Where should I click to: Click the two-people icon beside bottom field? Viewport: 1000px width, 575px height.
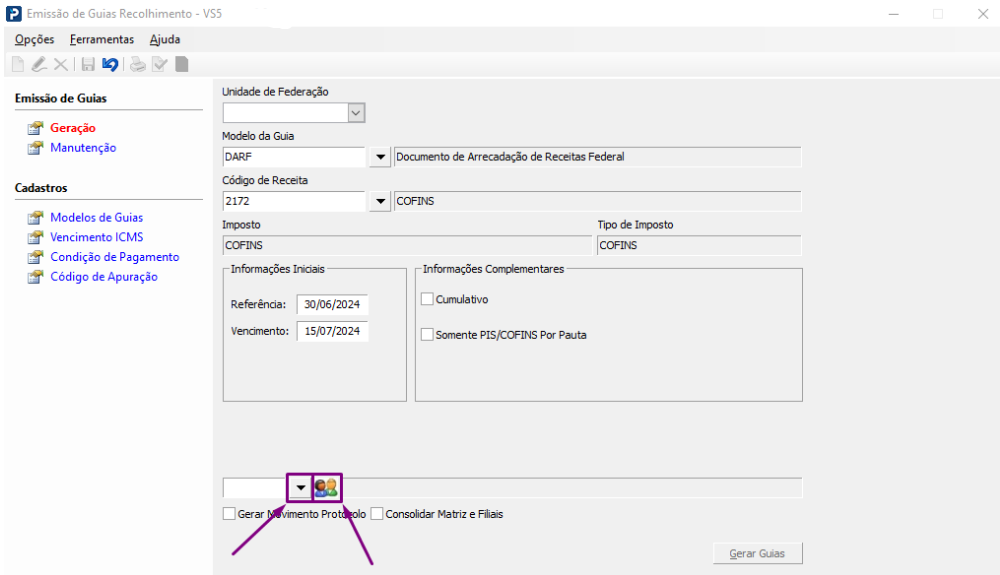(x=326, y=488)
